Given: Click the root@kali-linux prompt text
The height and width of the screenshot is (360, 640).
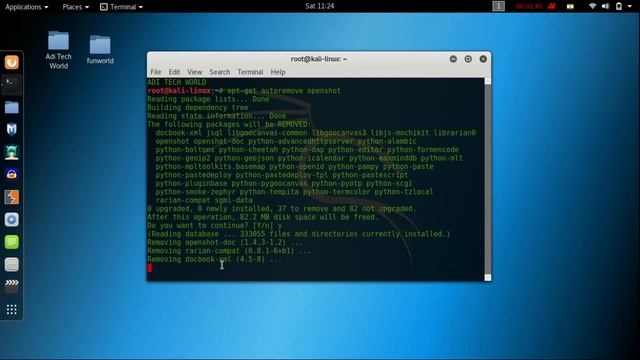Looking at the screenshot, I should 185,91.
